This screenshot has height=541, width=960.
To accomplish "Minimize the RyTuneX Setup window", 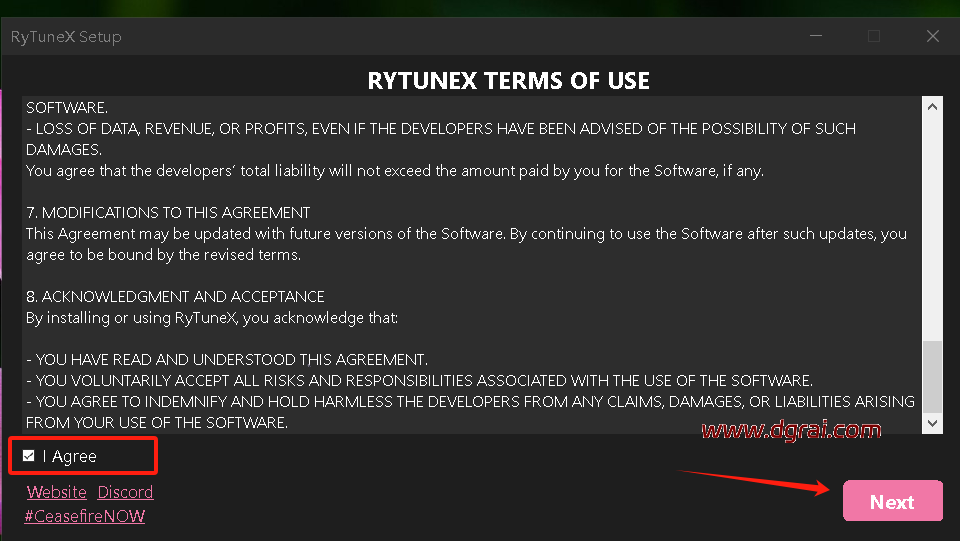I will tap(816, 37).
